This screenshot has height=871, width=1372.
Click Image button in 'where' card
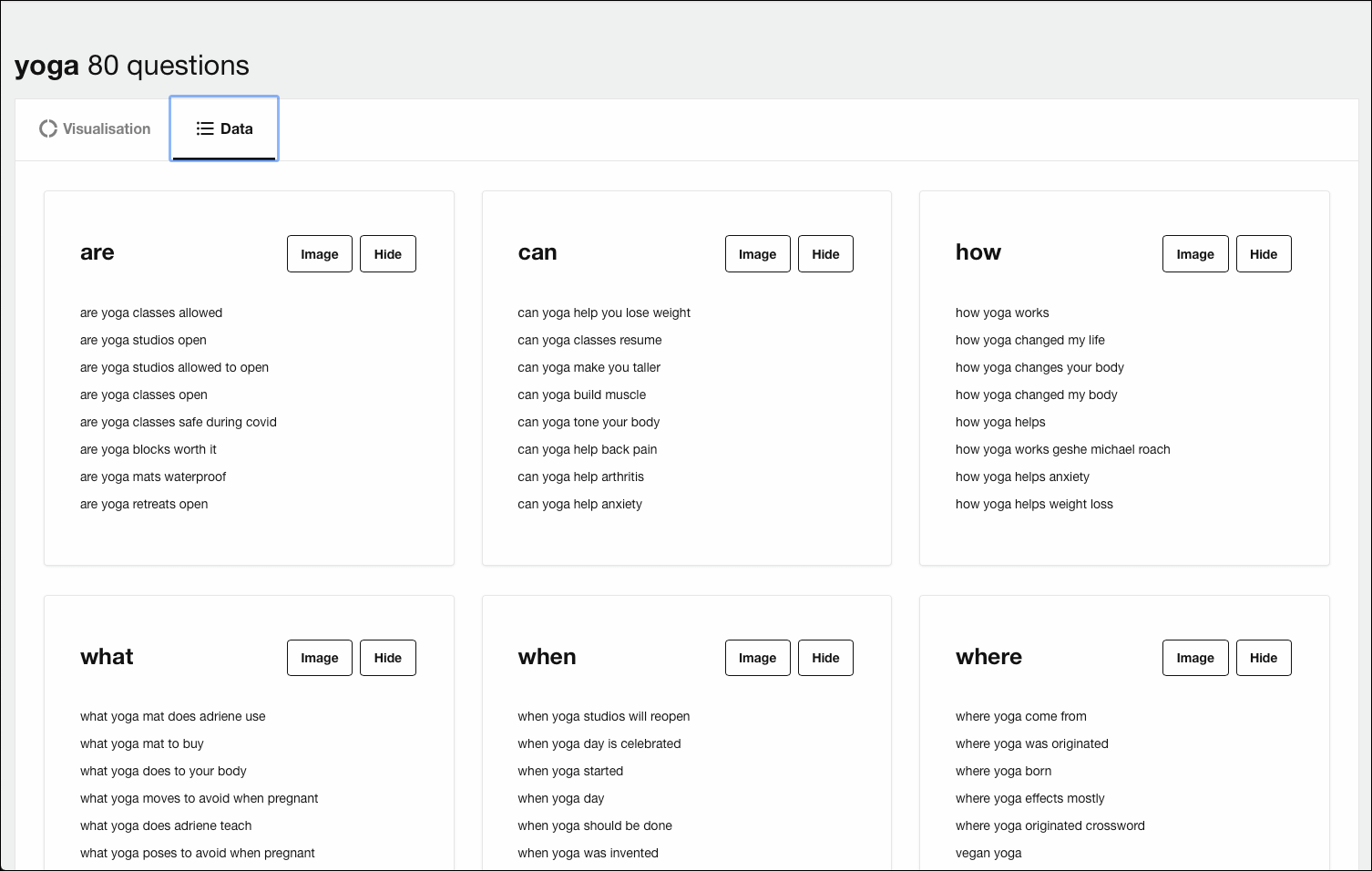pyautogui.click(x=1194, y=658)
